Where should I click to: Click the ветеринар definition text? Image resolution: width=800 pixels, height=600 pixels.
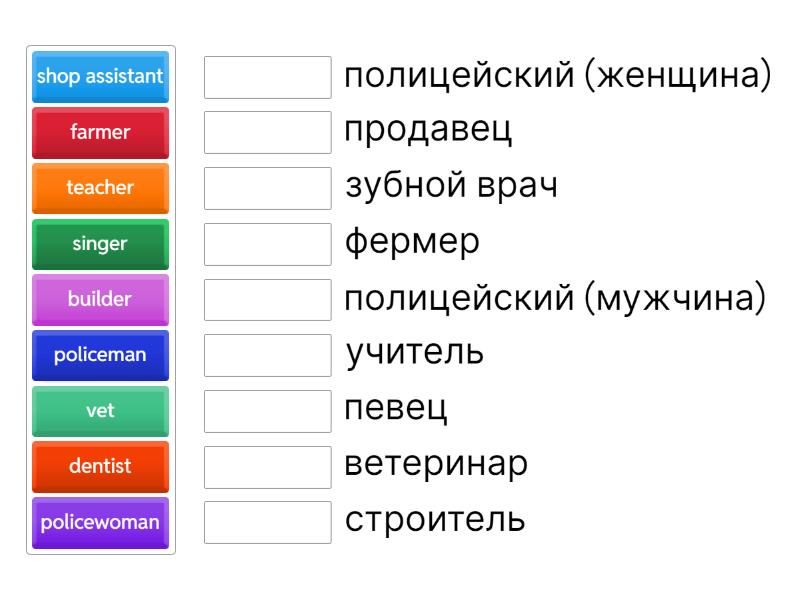point(436,464)
